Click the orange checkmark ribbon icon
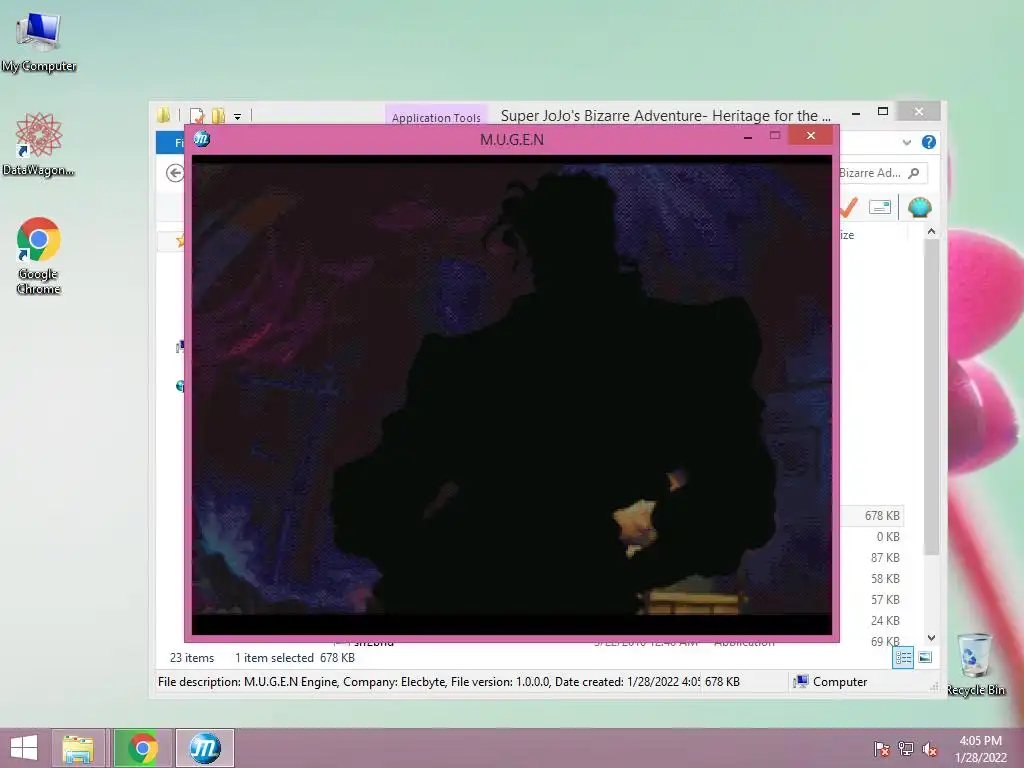 tap(848, 208)
